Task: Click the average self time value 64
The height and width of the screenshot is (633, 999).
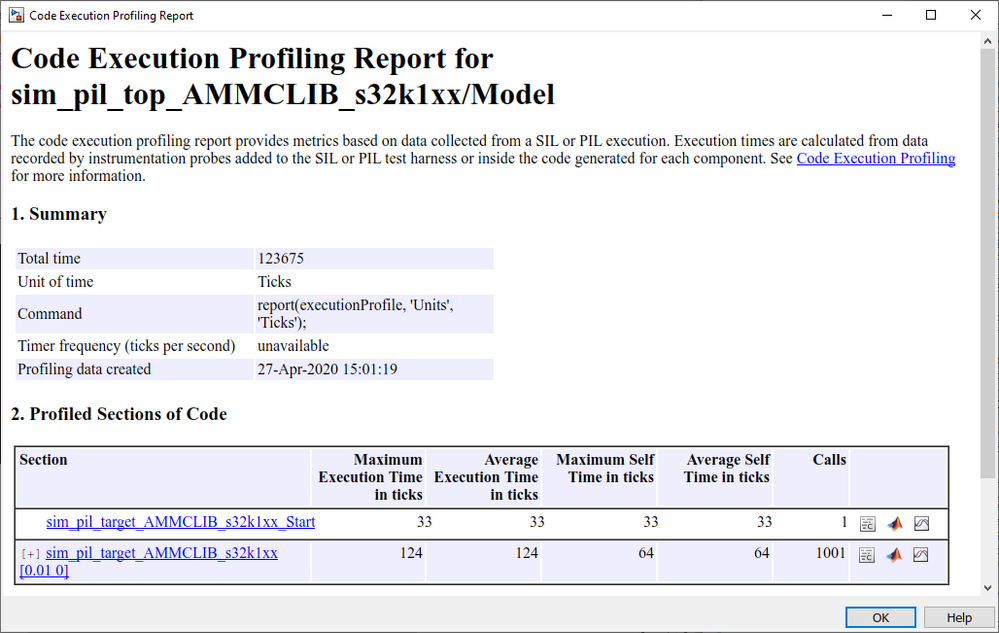Action: pyautogui.click(x=761, y=553)
